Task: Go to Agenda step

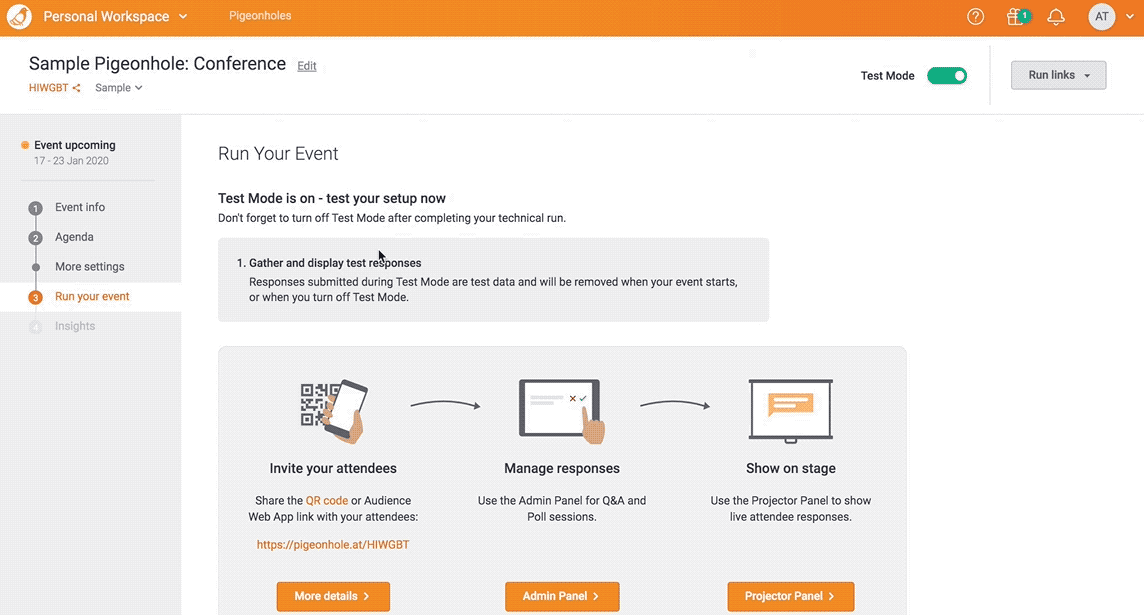Action: [74, 237]
